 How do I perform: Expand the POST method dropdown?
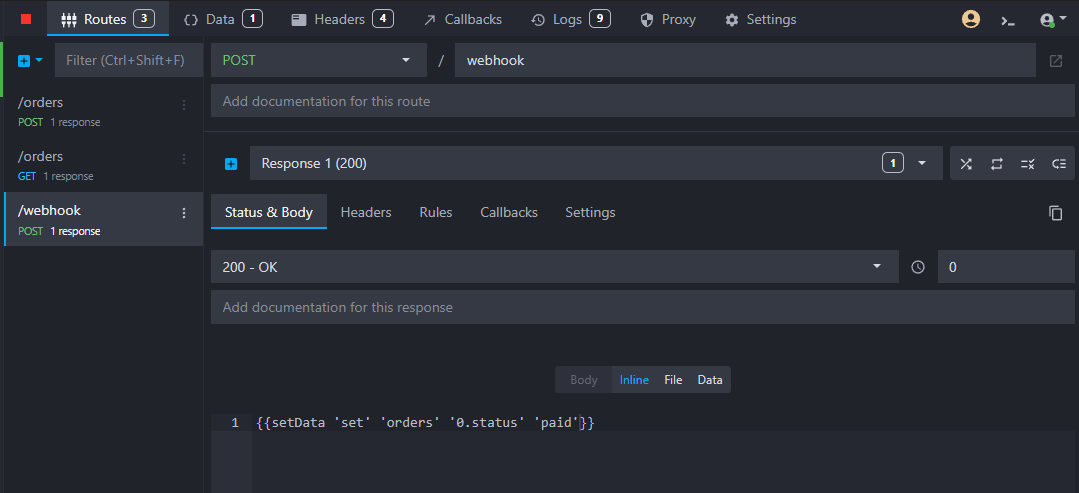click(x=406, y=61)
